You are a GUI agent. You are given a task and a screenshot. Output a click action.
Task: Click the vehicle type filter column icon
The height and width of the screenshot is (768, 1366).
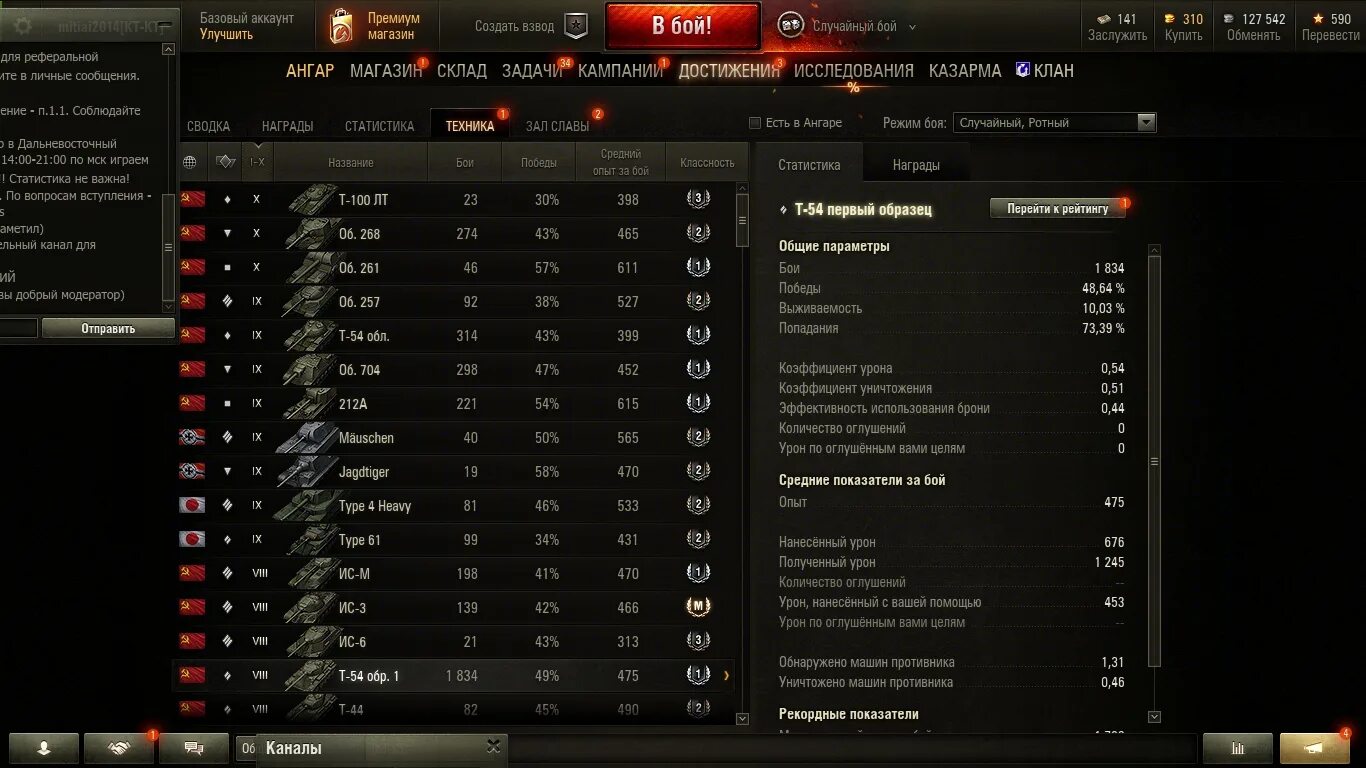point(225,162)
